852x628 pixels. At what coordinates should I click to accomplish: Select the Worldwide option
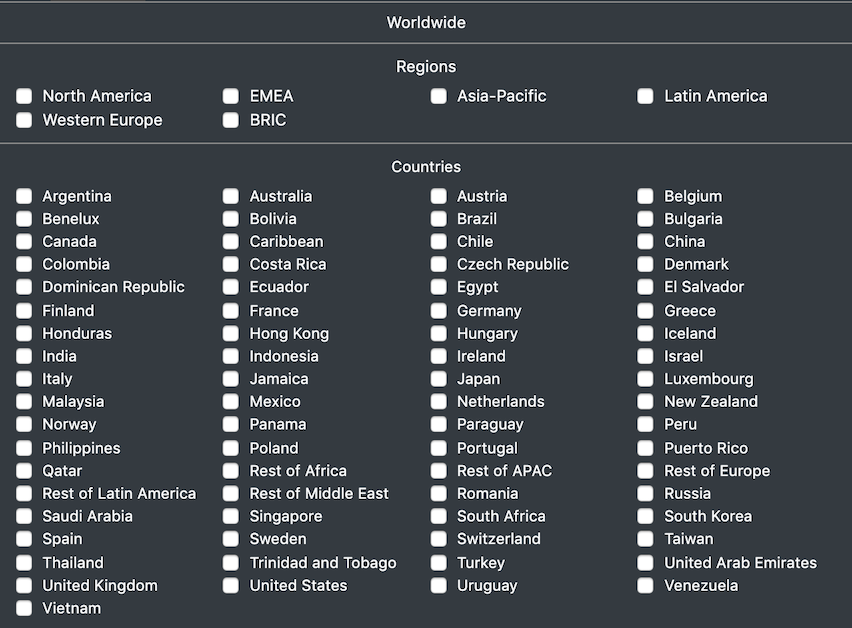426,22
